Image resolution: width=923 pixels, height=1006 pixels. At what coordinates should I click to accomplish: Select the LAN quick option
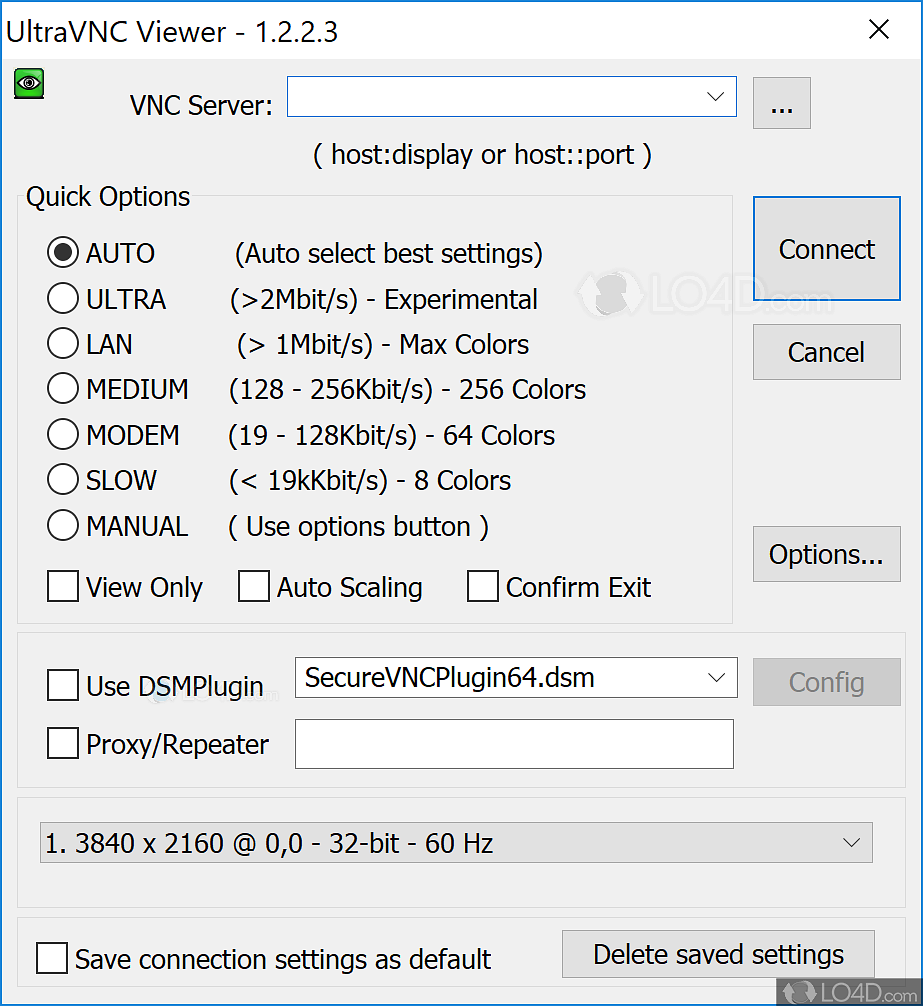63,344
